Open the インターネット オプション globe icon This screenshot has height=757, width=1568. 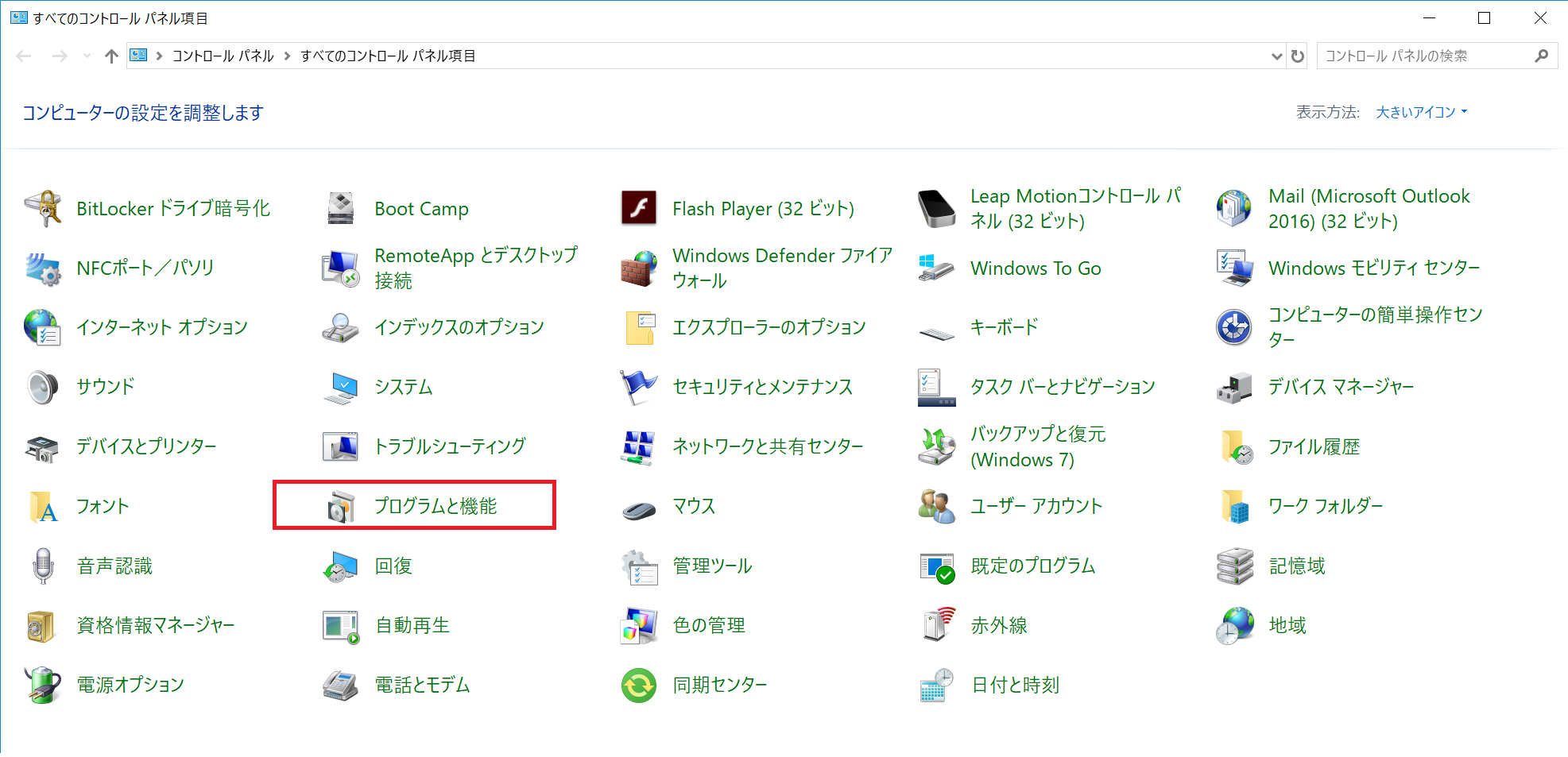[43, 327]
